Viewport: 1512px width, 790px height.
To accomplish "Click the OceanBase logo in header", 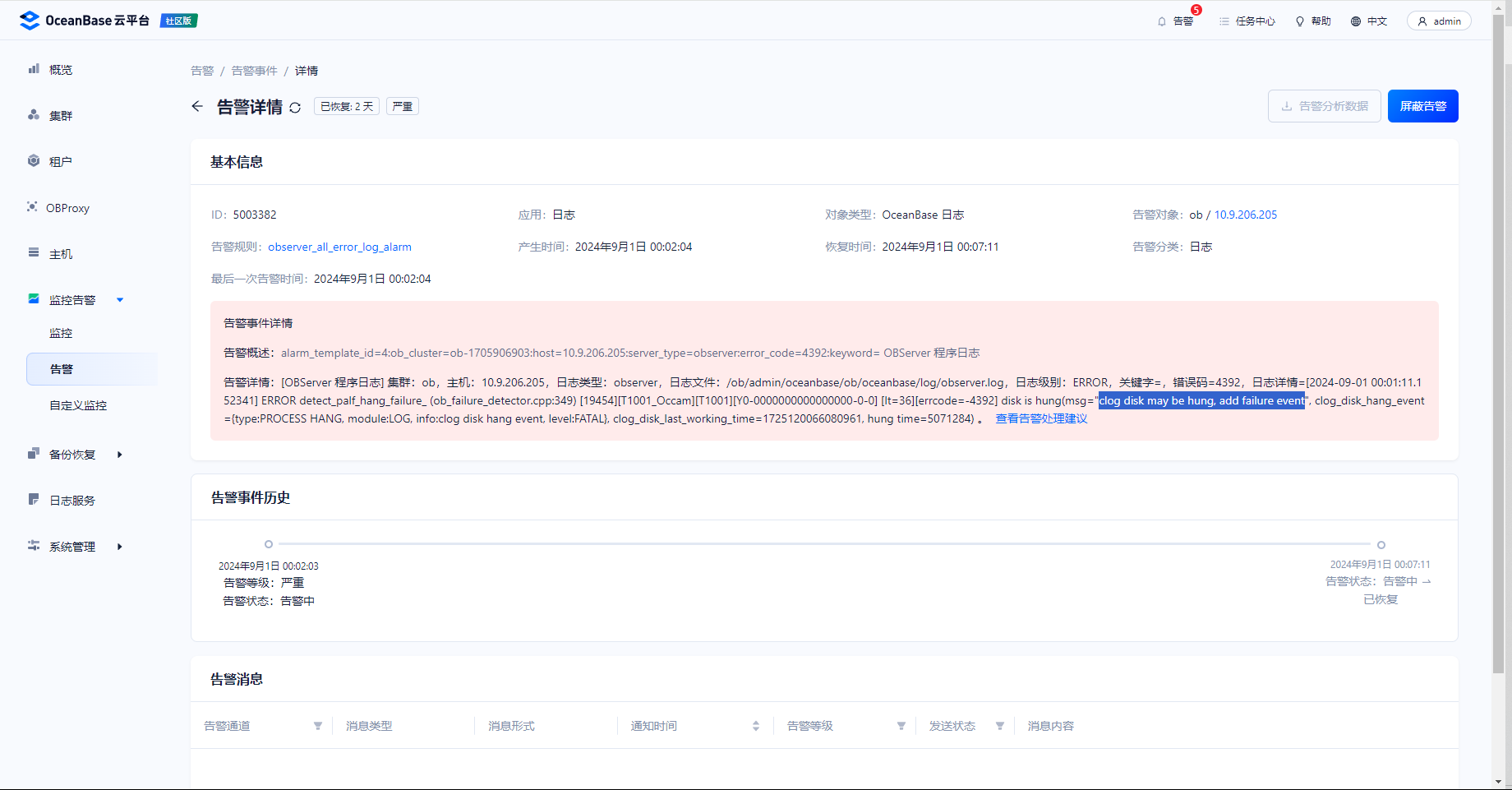I will (30, 21).
